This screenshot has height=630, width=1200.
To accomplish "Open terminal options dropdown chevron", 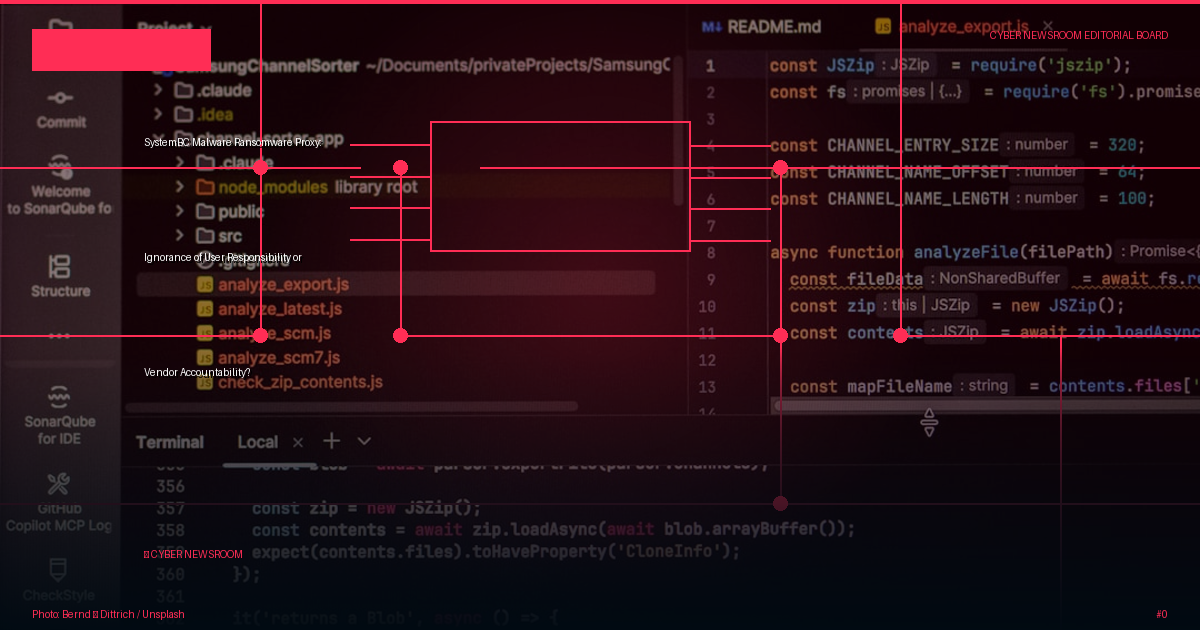I will [364, 441].
